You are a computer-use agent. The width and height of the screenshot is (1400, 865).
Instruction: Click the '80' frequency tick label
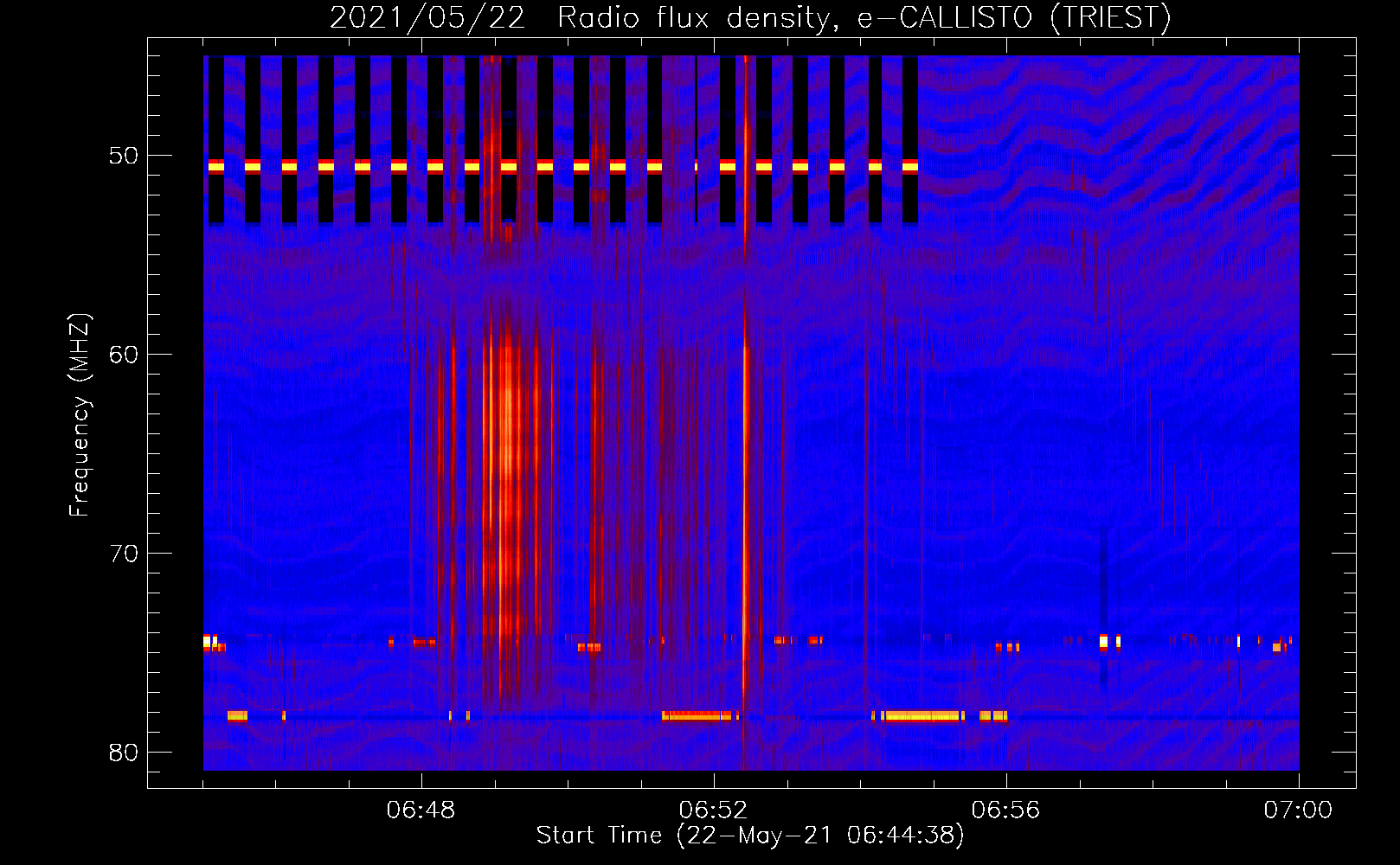coord(124,753)
